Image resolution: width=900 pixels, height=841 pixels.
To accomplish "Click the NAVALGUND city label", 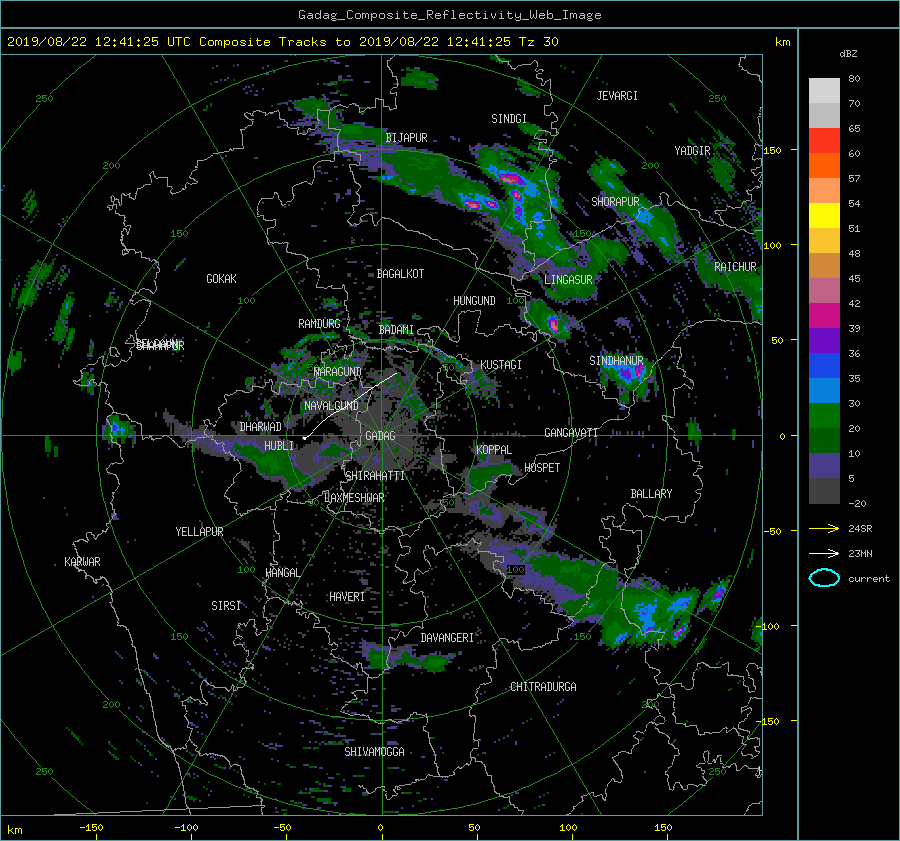I will pos(331,406).
